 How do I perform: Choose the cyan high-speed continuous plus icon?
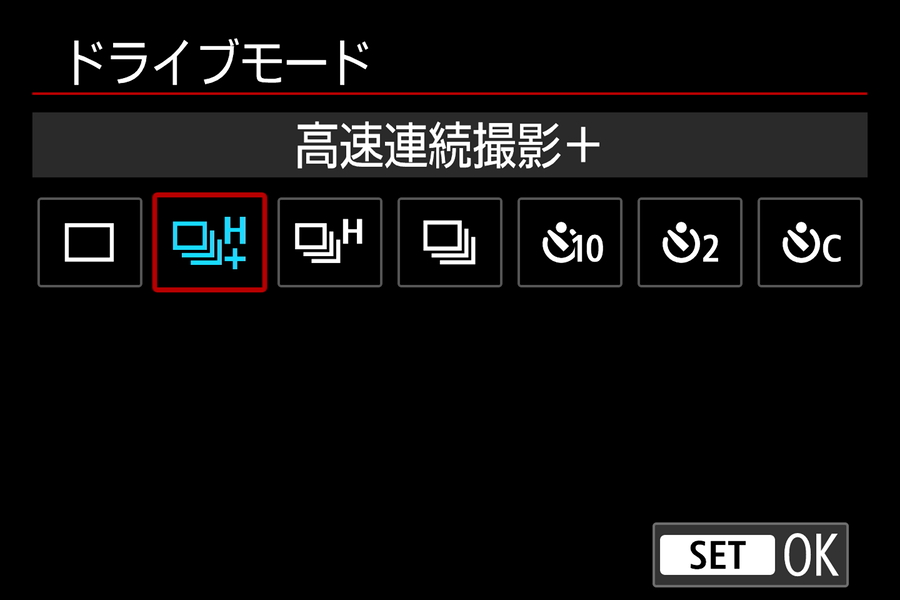click(x=210, y=242)
